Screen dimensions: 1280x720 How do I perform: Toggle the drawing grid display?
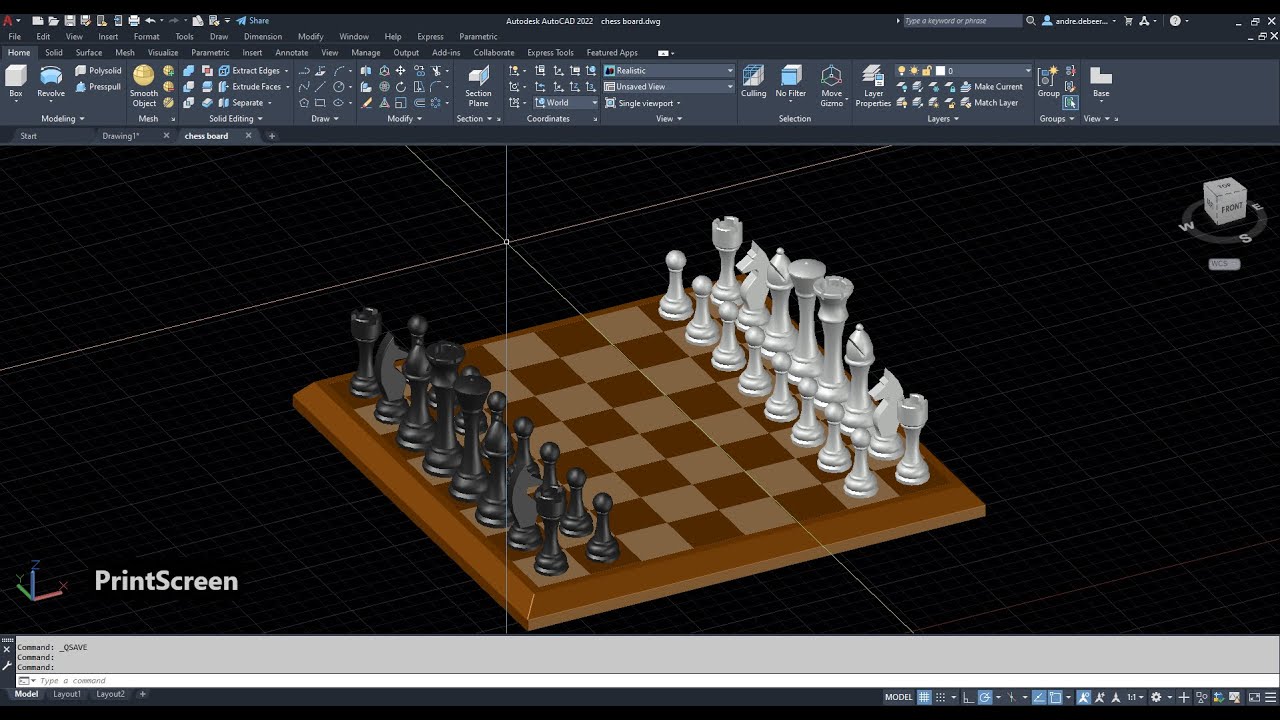[924, 697]
